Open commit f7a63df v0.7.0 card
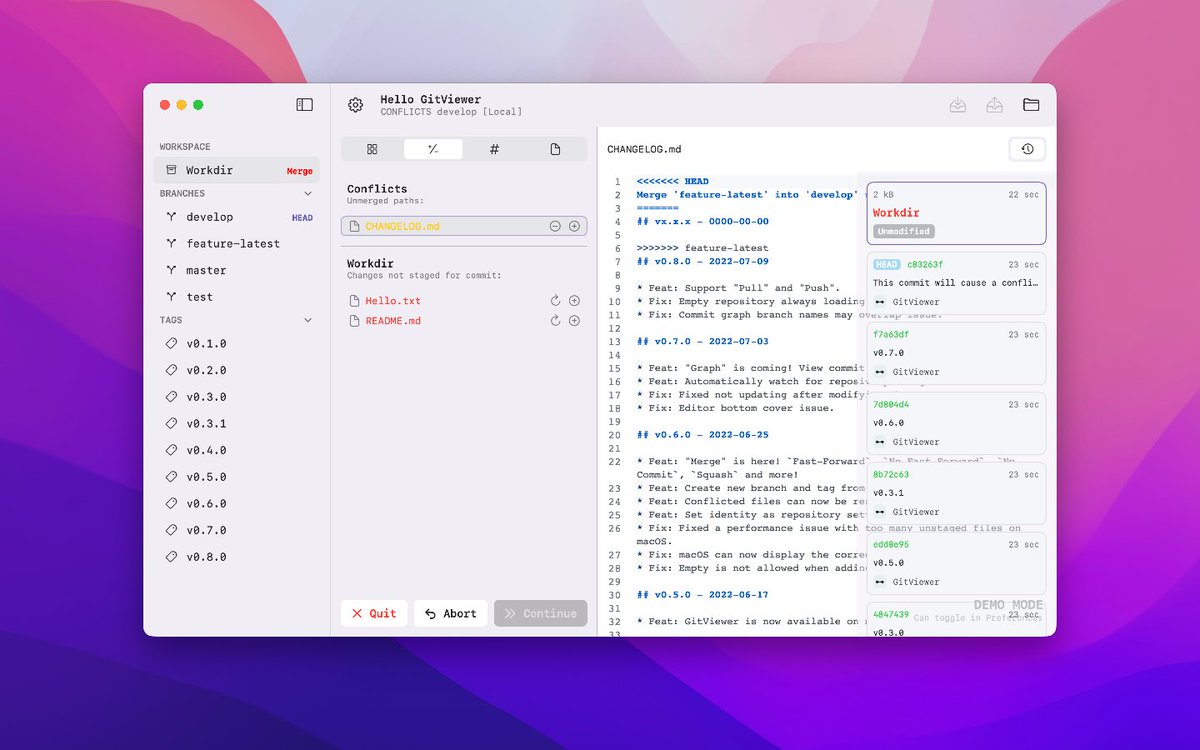The width and height of the screenshot is (1200, 750). [956, 353]
